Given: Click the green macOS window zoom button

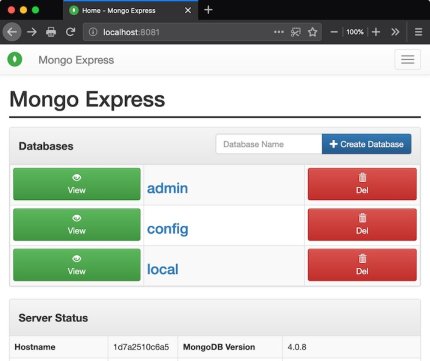Looking at the screenshot, I should [35, 10].
